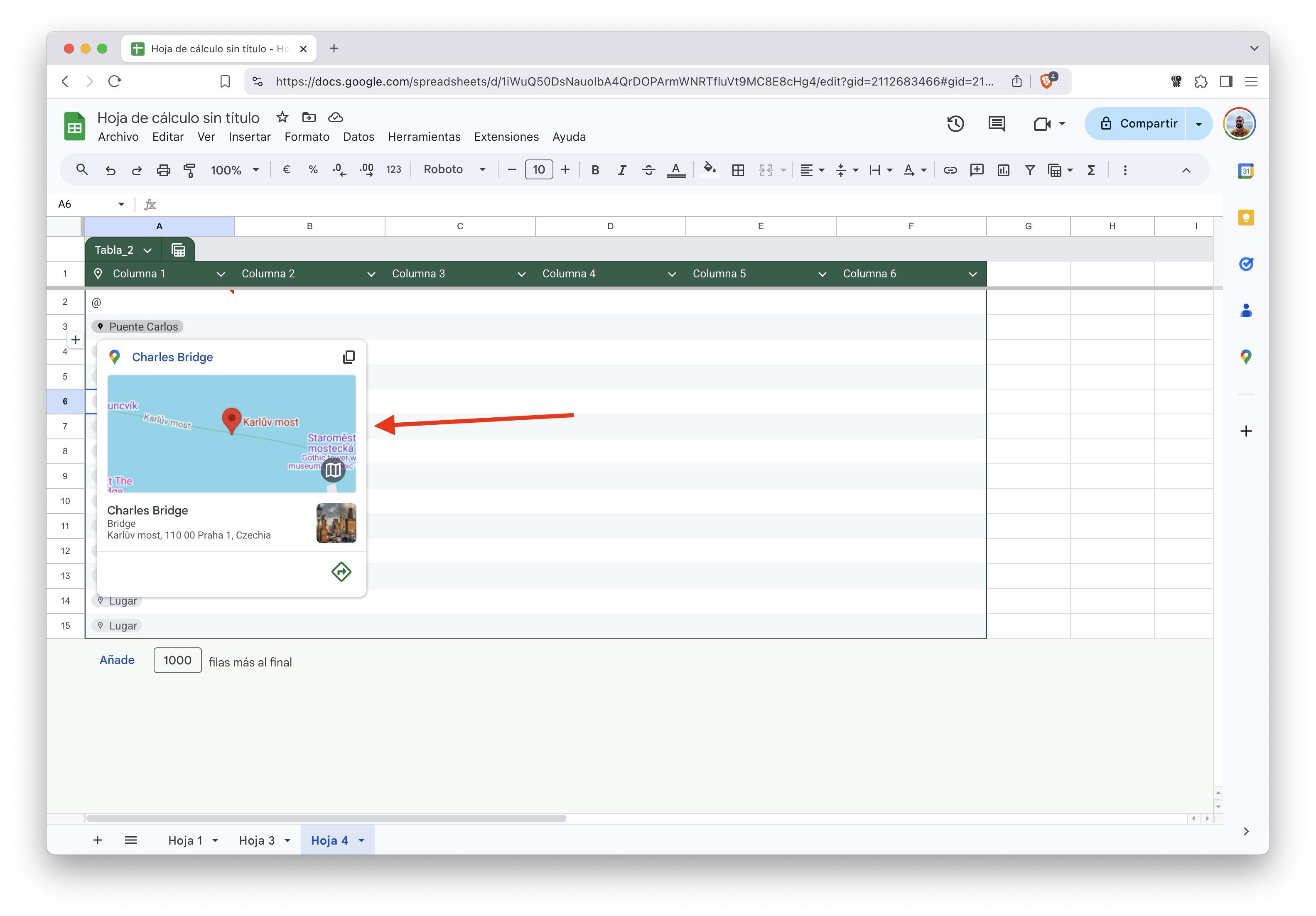
Task: View the cloud save status
Action: point(335,118)
